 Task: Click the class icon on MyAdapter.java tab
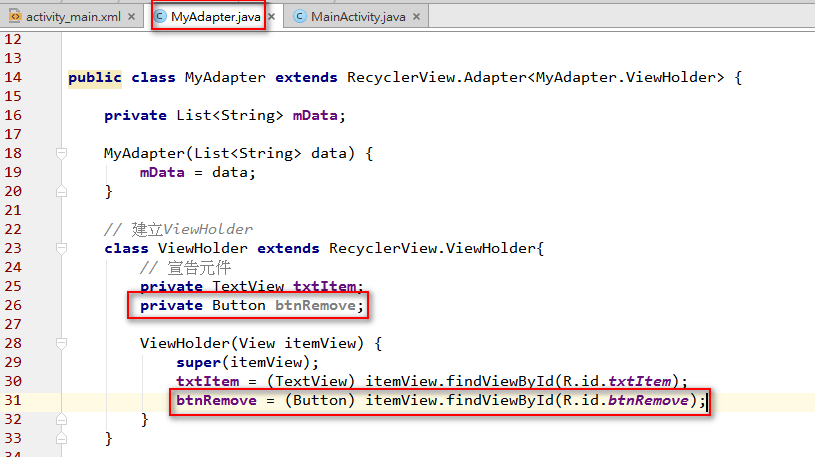tap(161, 17)
